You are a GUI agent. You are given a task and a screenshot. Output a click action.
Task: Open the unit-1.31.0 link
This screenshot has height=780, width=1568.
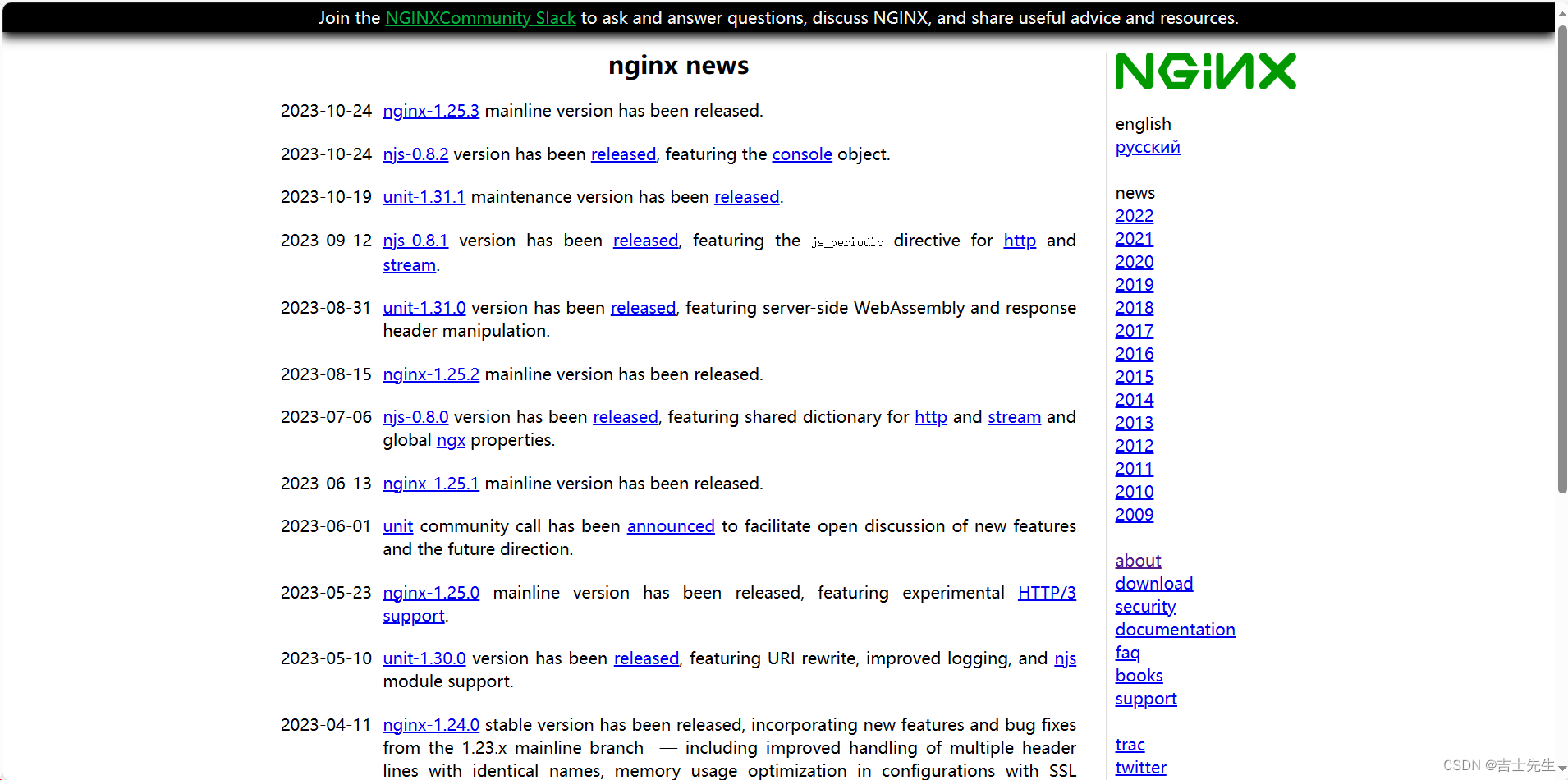point(424,308)
